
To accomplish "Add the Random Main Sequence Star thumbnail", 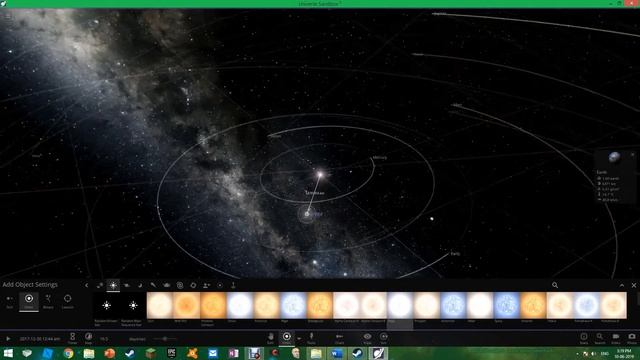I will [133, 305].
